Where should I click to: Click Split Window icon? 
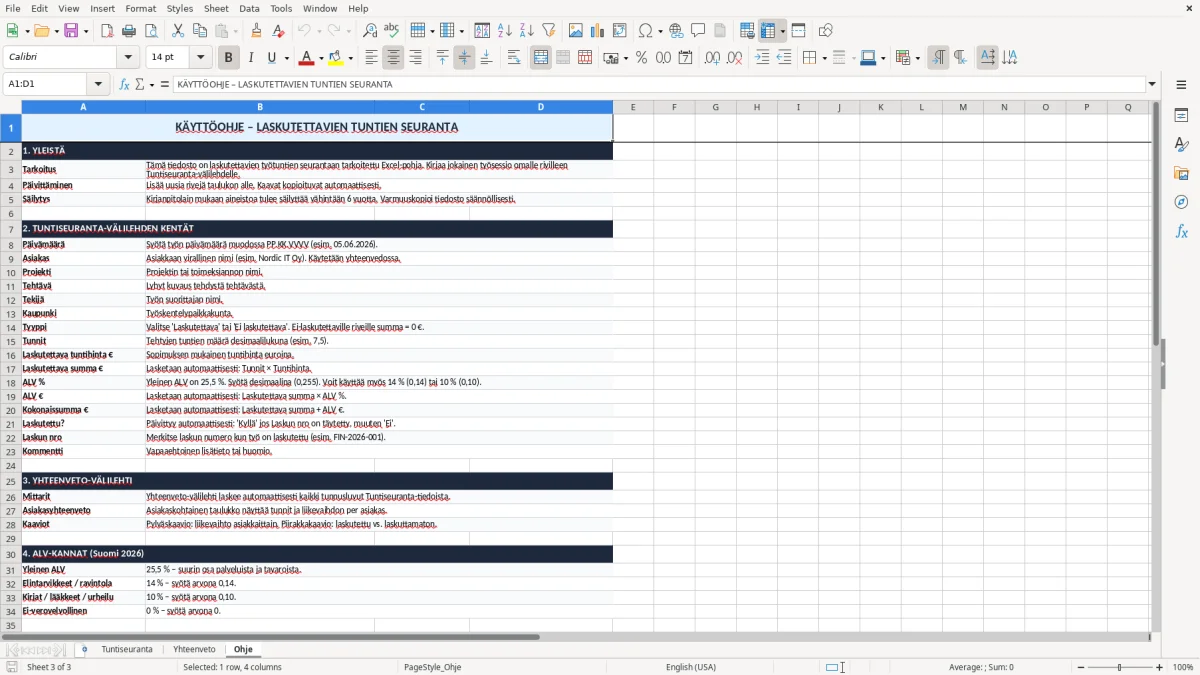pos(799,31)
